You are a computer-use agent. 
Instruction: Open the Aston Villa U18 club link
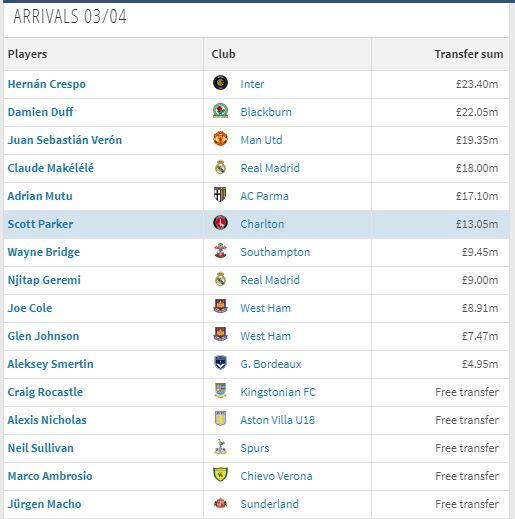(278, 420)
